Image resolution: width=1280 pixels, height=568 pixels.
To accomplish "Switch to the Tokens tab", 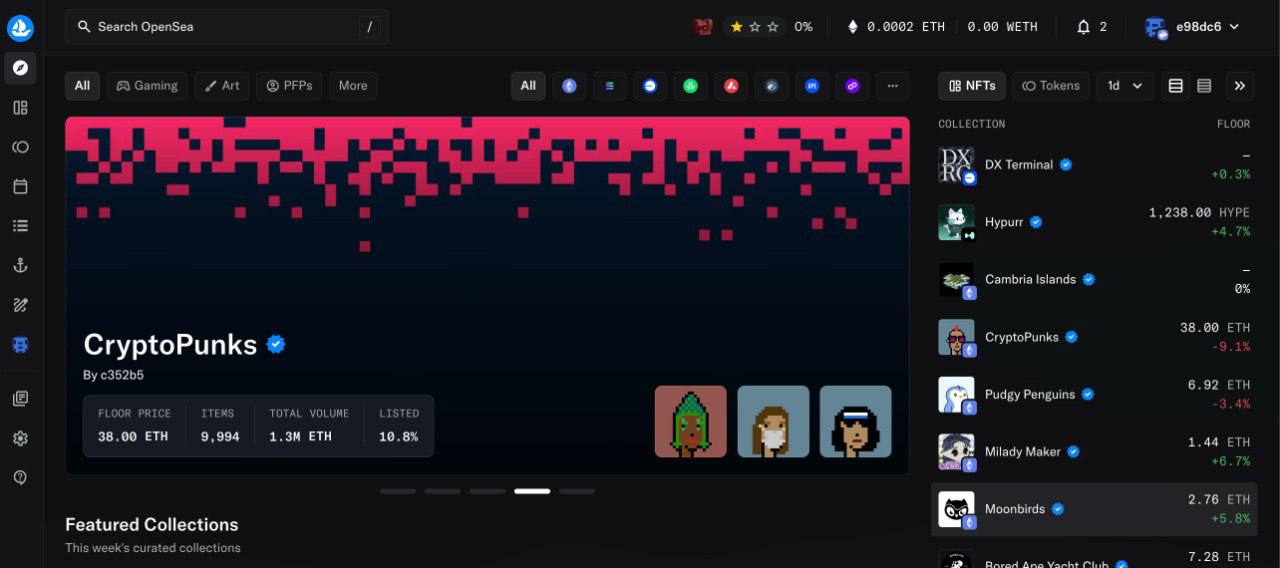I will [x=1051, y=86].
